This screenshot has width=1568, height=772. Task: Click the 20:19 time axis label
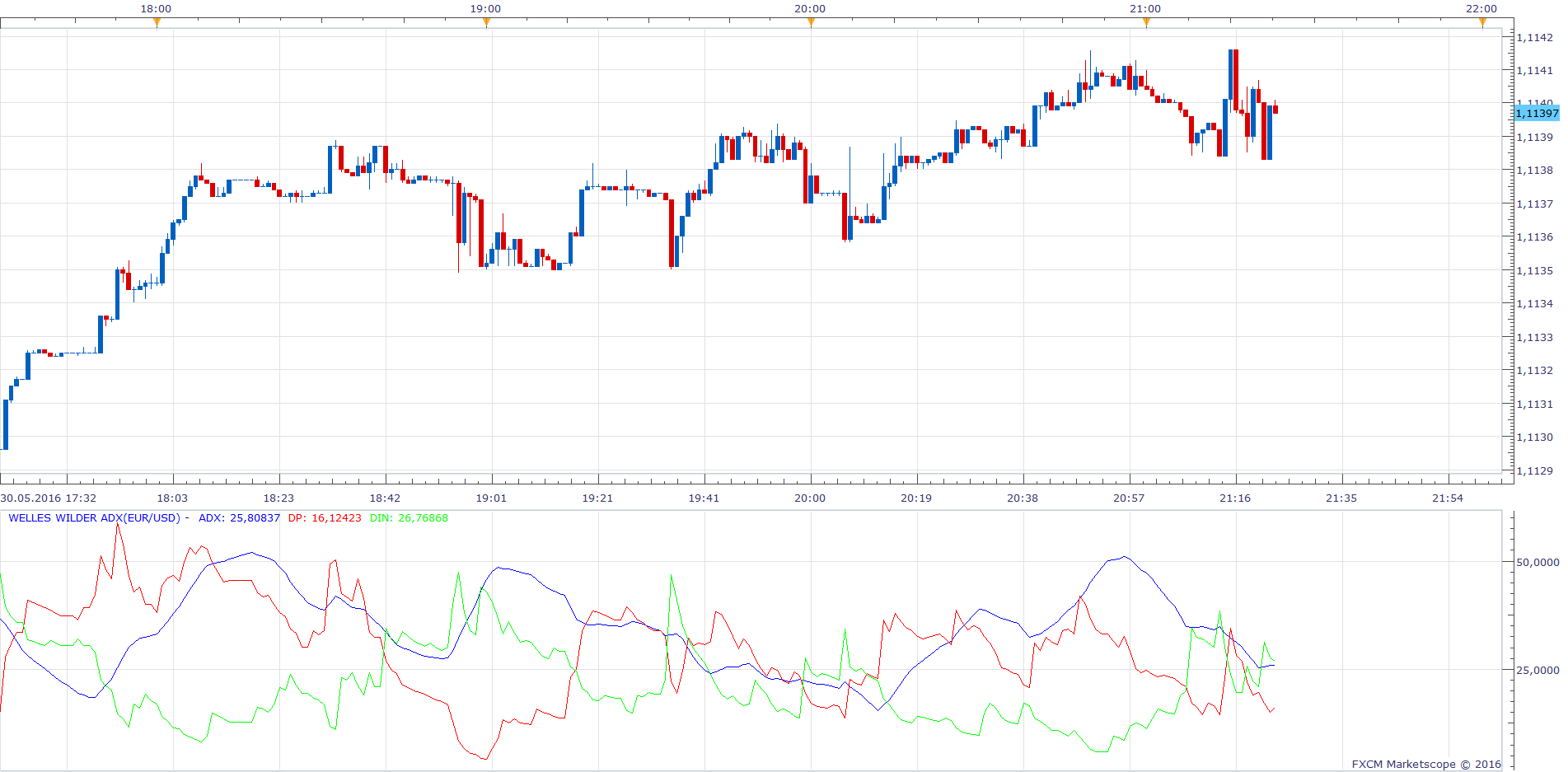click(x=916, y=498)
